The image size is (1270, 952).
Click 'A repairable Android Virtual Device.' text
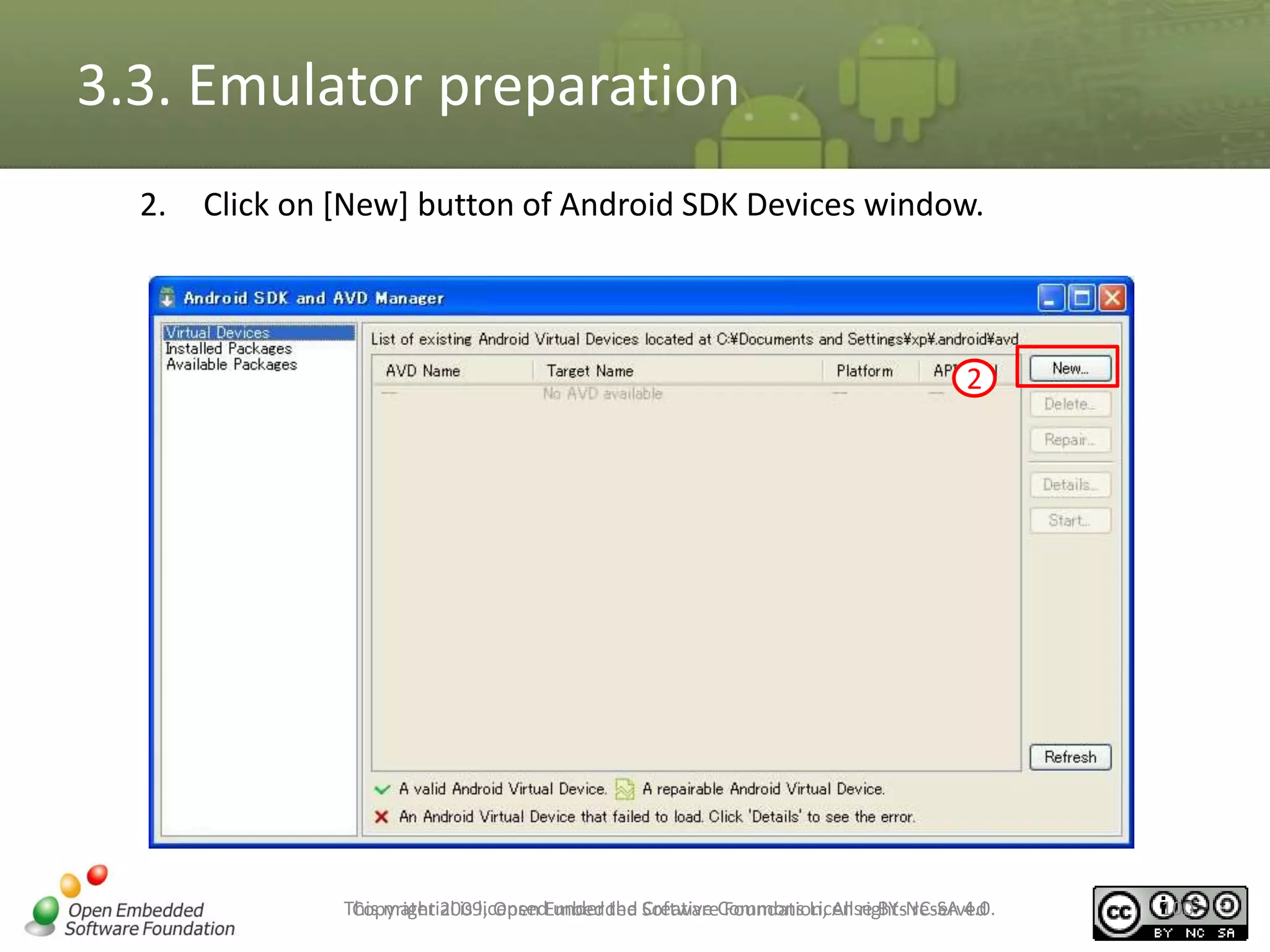pos(763,789)
